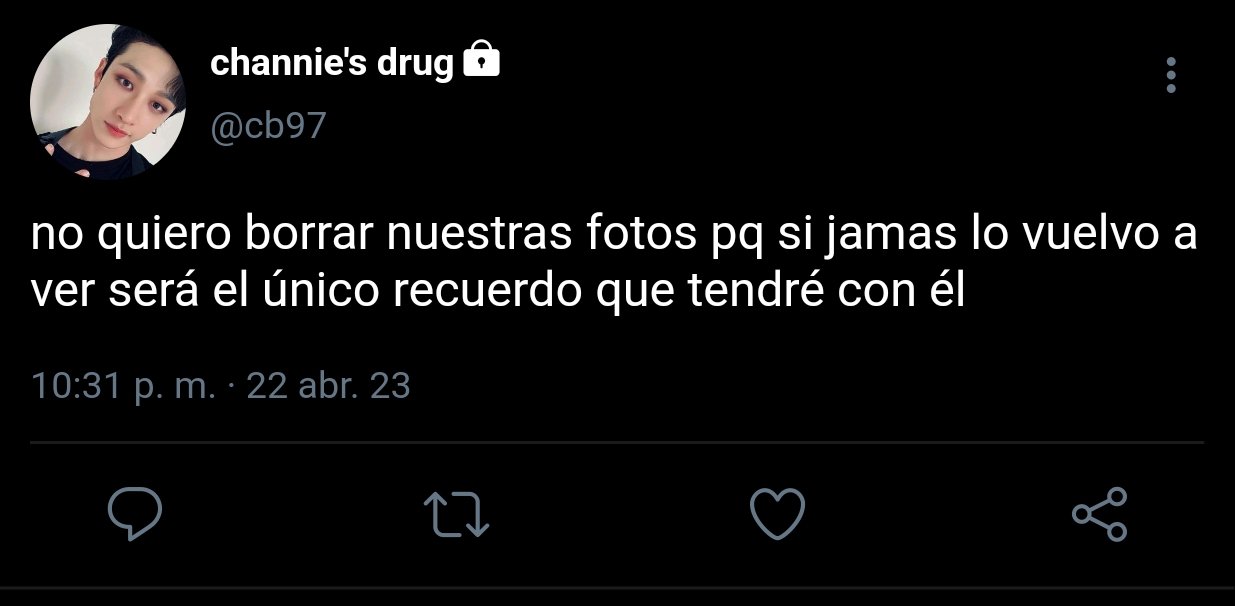Viewport: 1235px width, 606px height.
Task: Toggle the heart to favorite this tweet
Action: tap(777, 515)
